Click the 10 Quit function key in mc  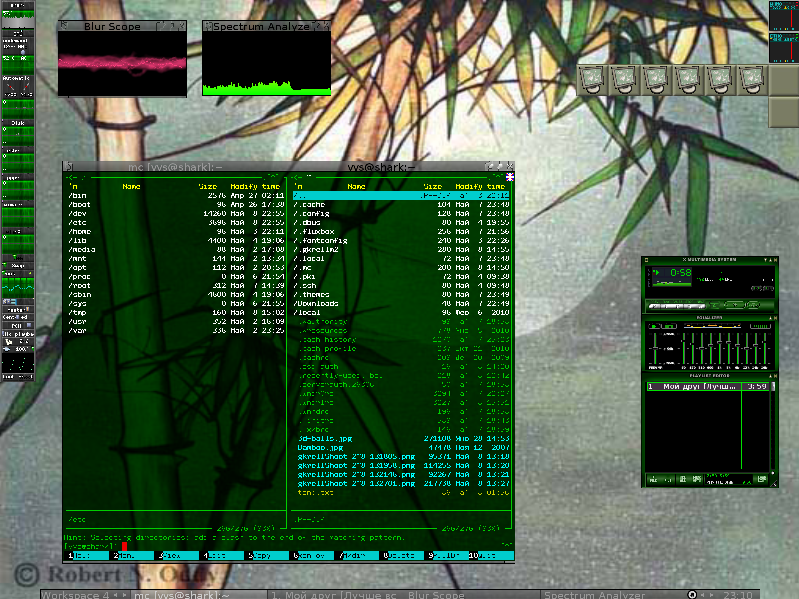(491, 555)
